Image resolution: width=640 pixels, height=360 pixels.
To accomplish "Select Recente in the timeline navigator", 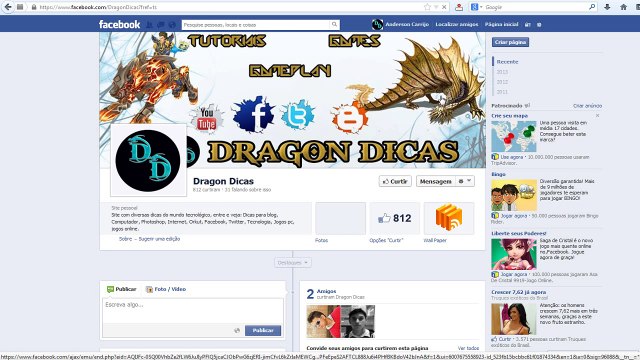I will pyautogui.click(x=507, y=62).
